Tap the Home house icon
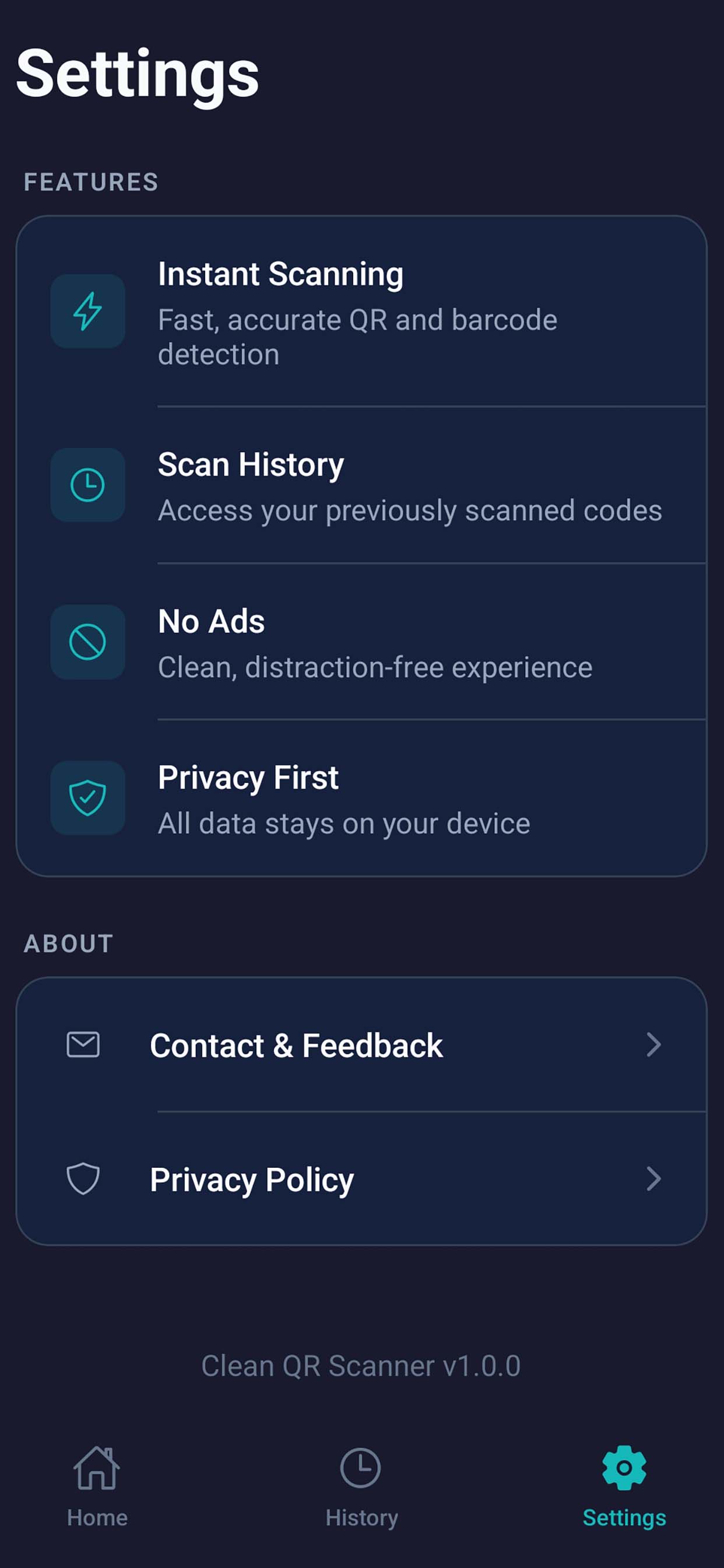The width and height of the screenshot is (724, 1568). click(97, 1468)
